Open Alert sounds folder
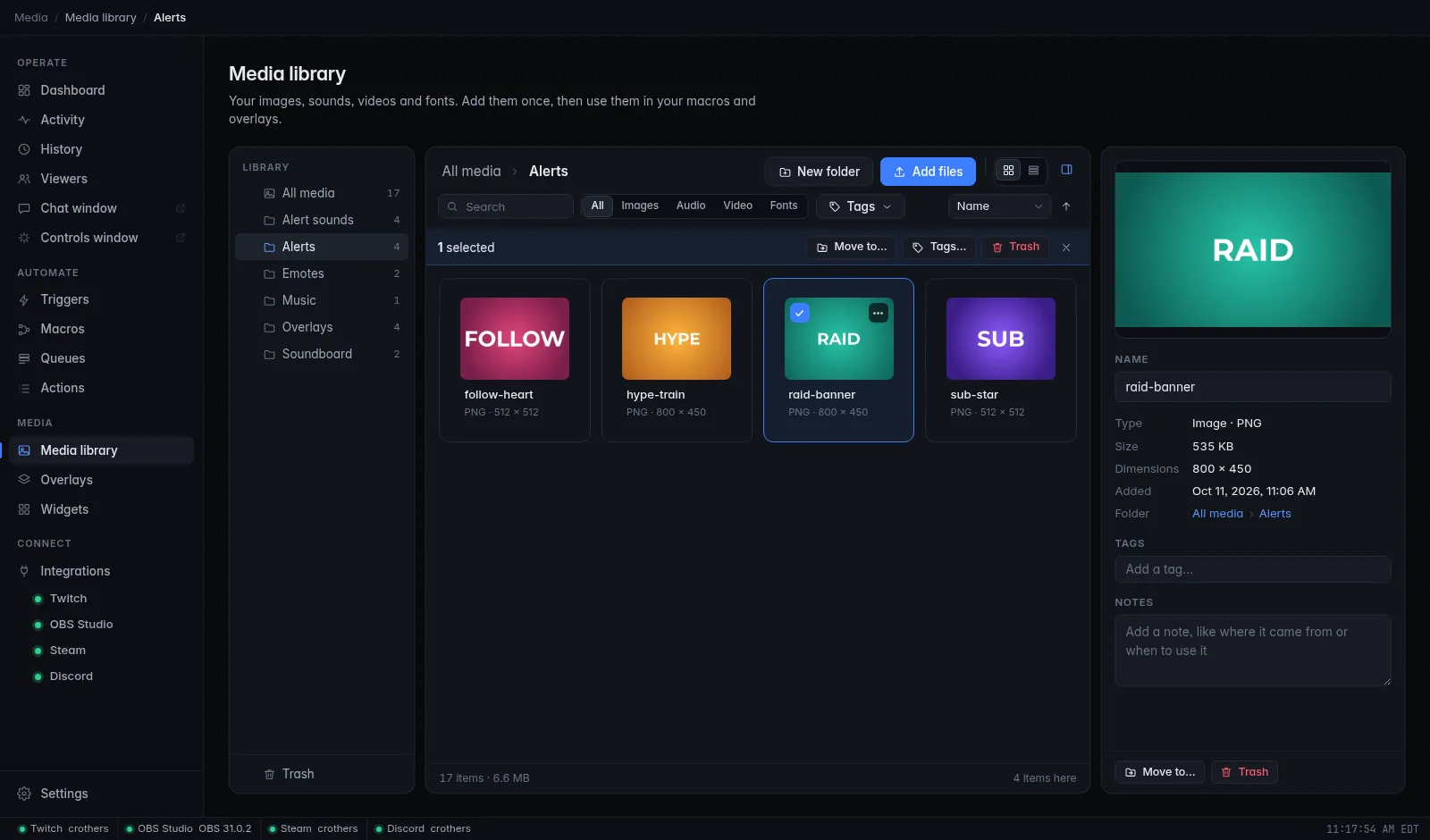Viewport: 1430px width, 840px height. point(322,220)
